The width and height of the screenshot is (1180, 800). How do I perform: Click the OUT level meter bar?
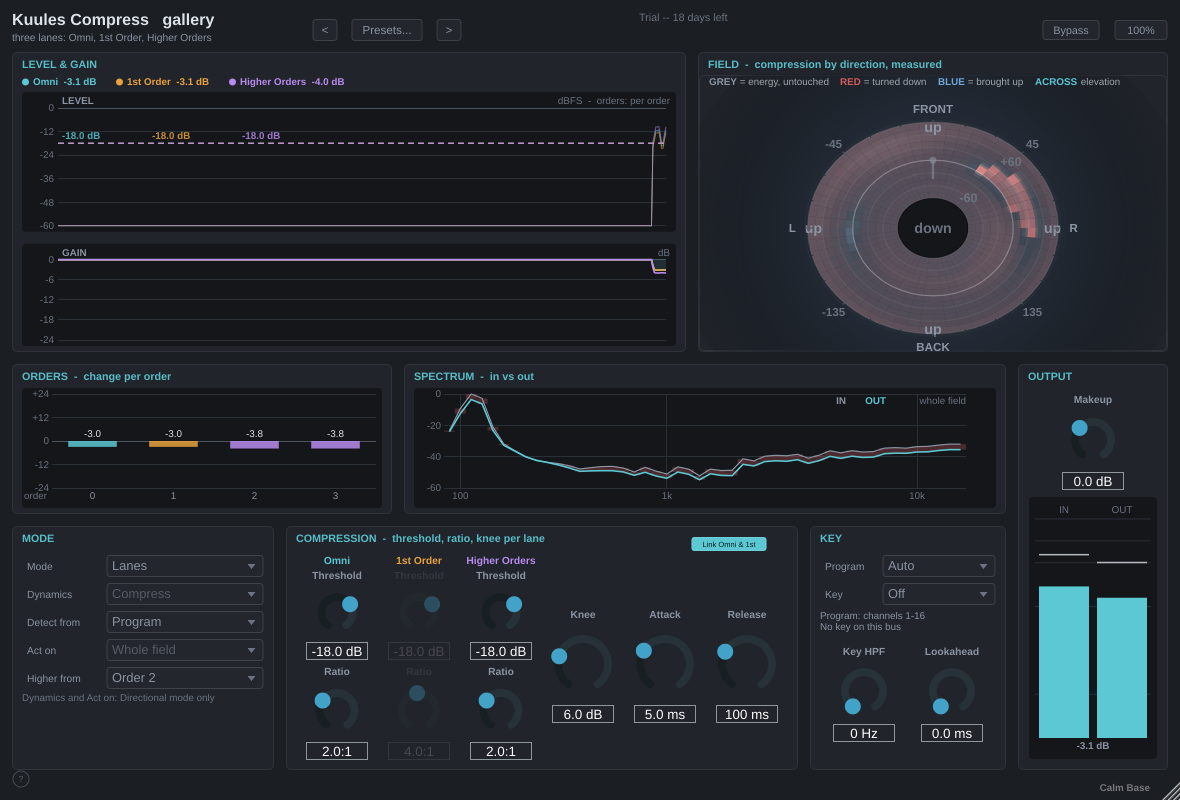1121,668
